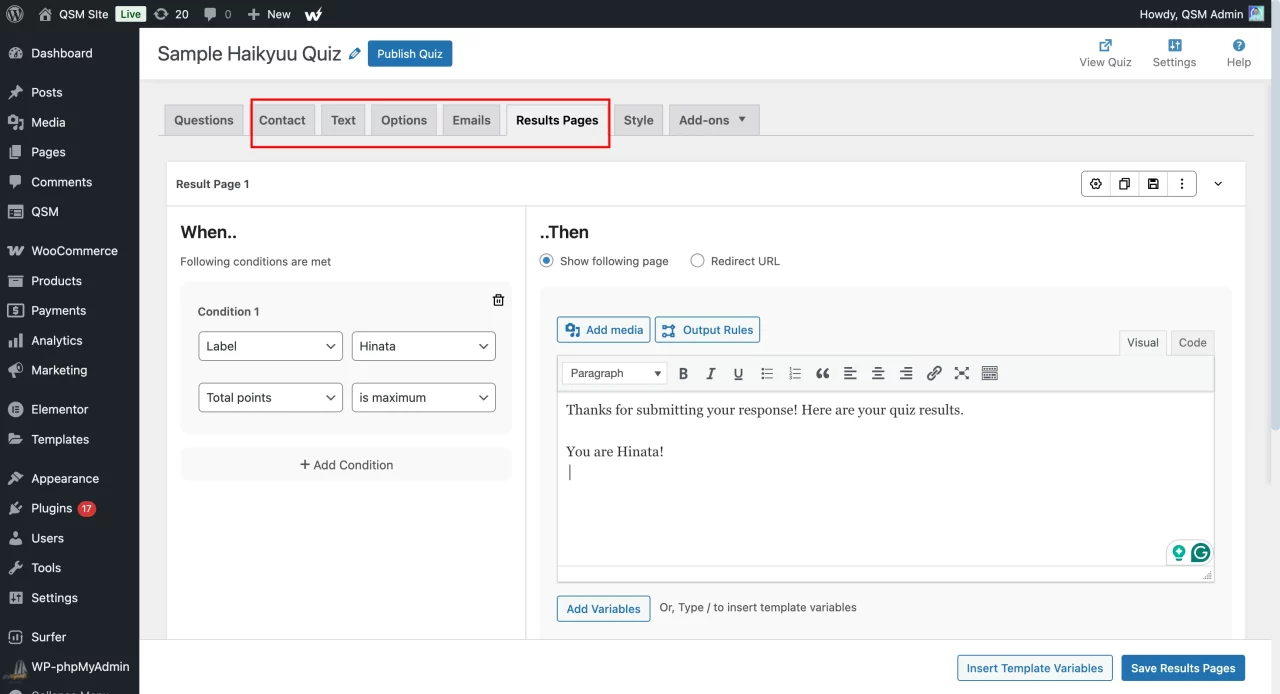Switch to the Emails tab
This screenshot has height=694, width=1280.
point(471,120)
